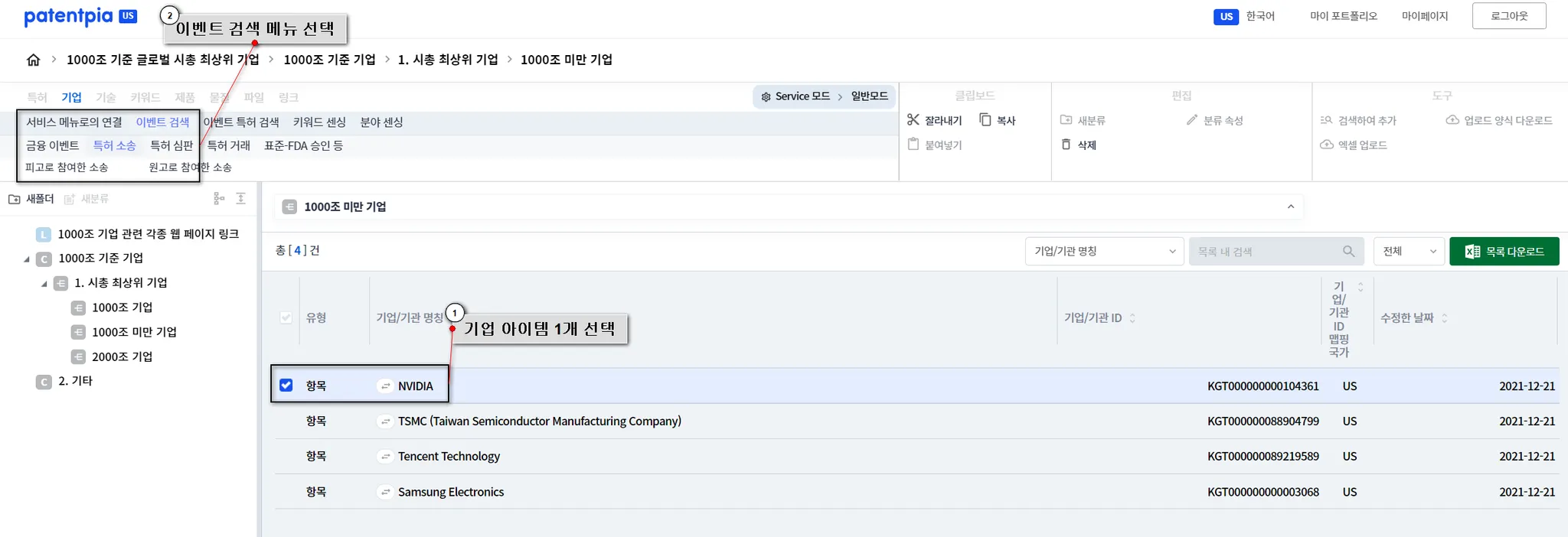Click the link icon beside Samsung Electronics
Image resolution: width=1568 pixels, height=537 pixels.
point(385,492)
